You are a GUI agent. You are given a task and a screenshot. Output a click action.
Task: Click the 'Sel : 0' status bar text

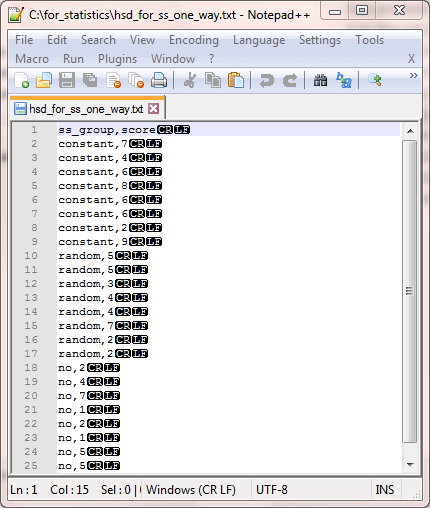tap(116, 490)
